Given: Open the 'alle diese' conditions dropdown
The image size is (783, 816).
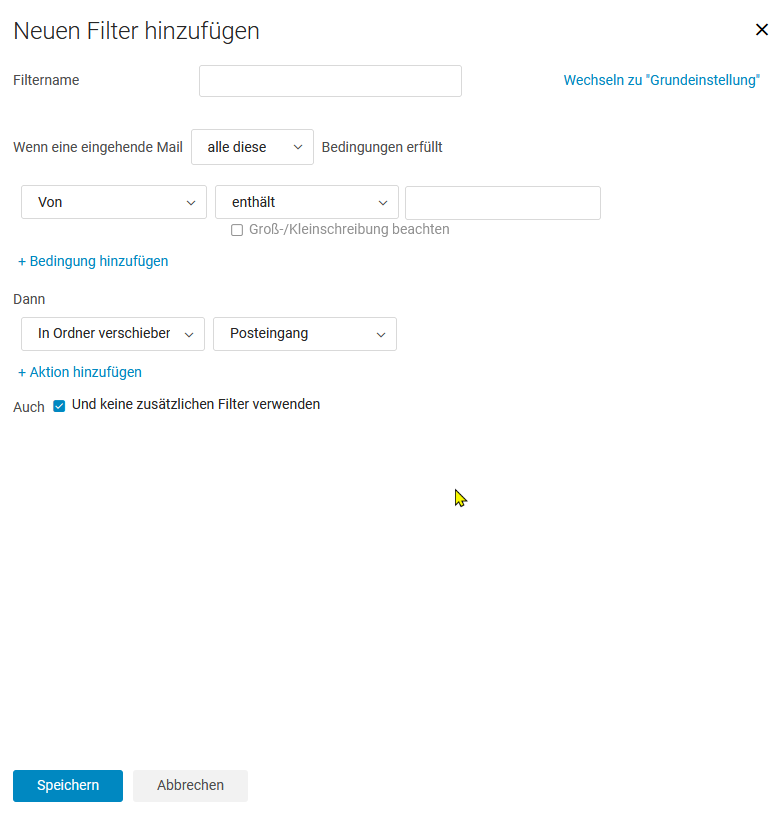Looking at the screenshot, I should tap(252, 147).
